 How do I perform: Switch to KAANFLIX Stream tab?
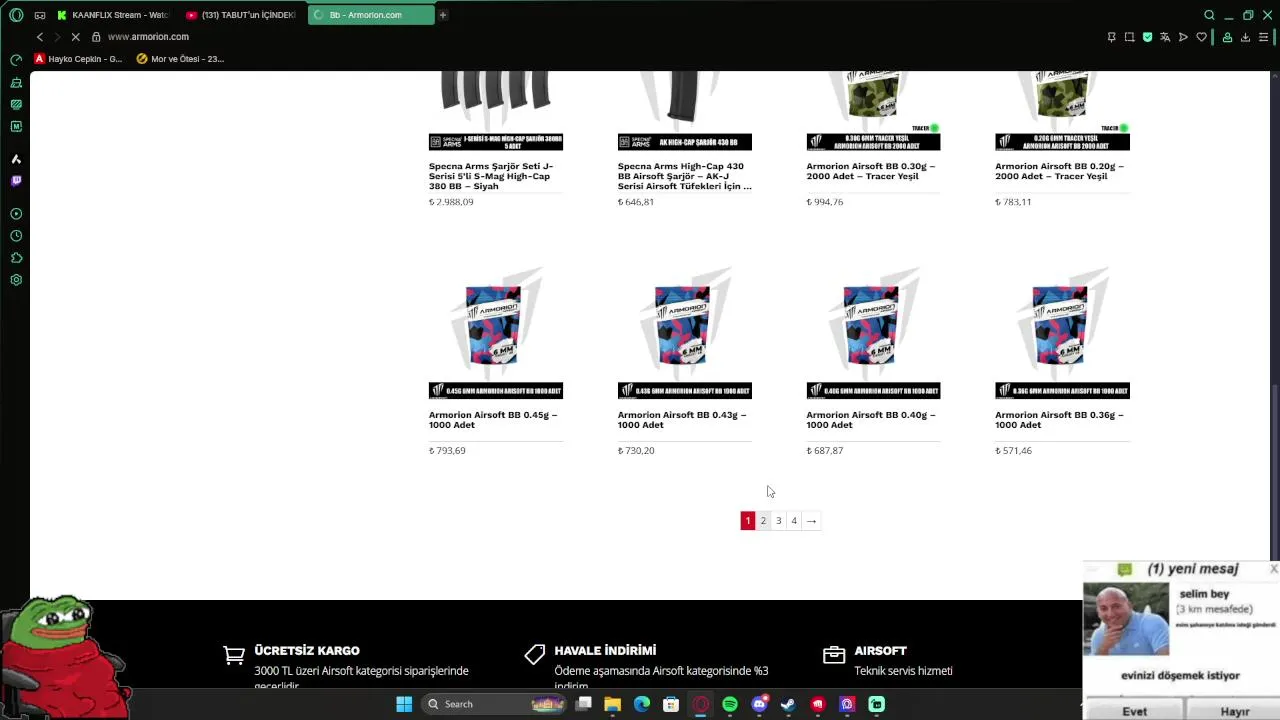tap(112, 15)
